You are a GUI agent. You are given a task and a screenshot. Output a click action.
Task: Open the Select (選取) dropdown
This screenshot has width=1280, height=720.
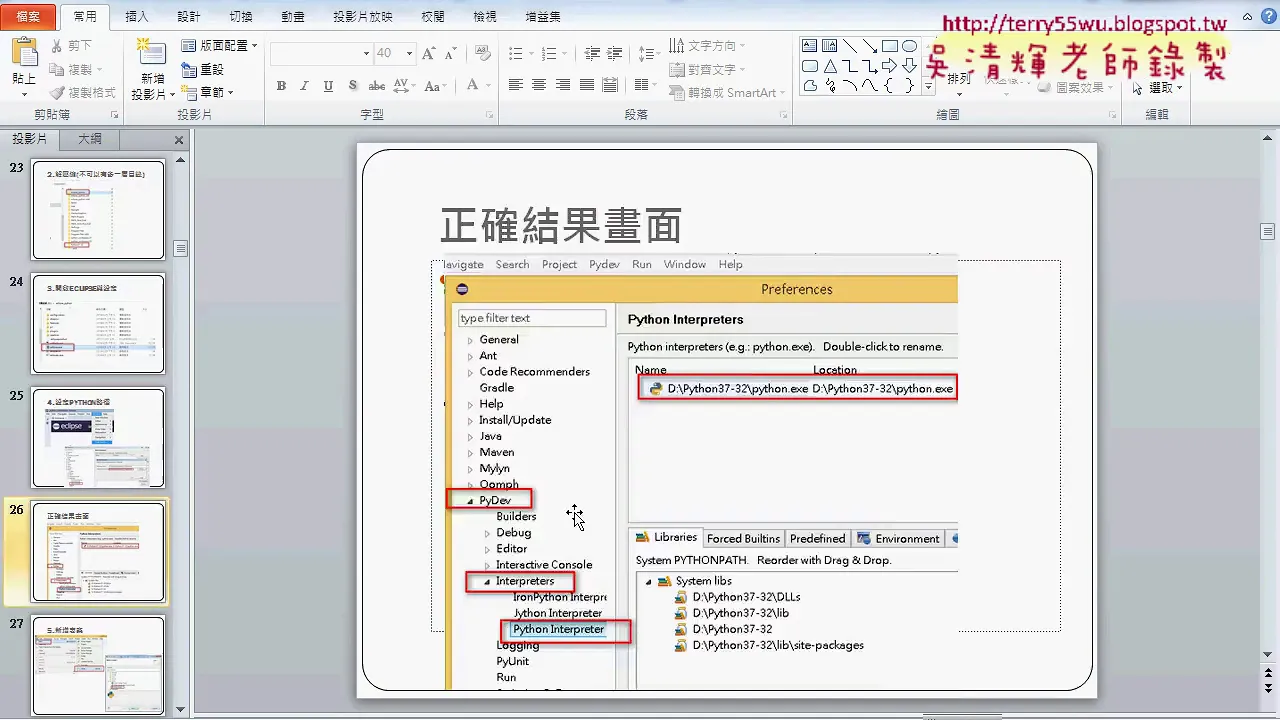[1158, 88]
